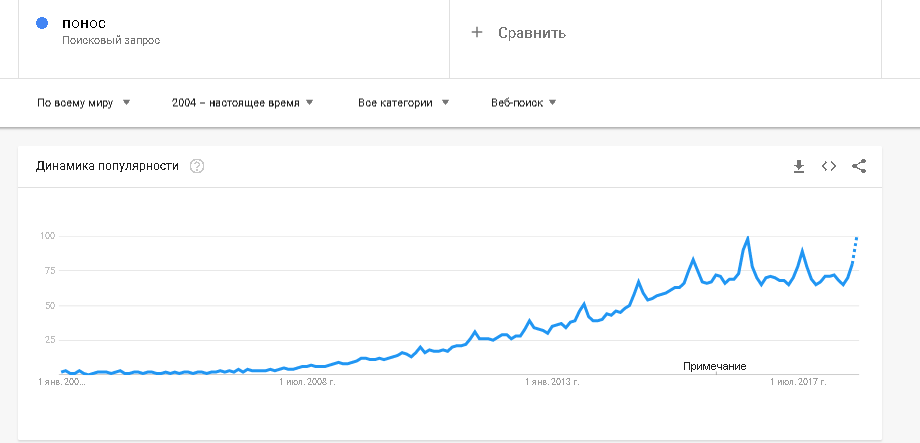
Task: Edit the понос search term
Action: click(x=85, y=23)
